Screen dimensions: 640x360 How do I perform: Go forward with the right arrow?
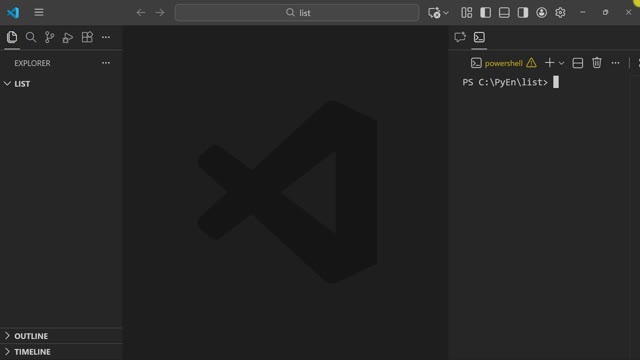point(160,13)
